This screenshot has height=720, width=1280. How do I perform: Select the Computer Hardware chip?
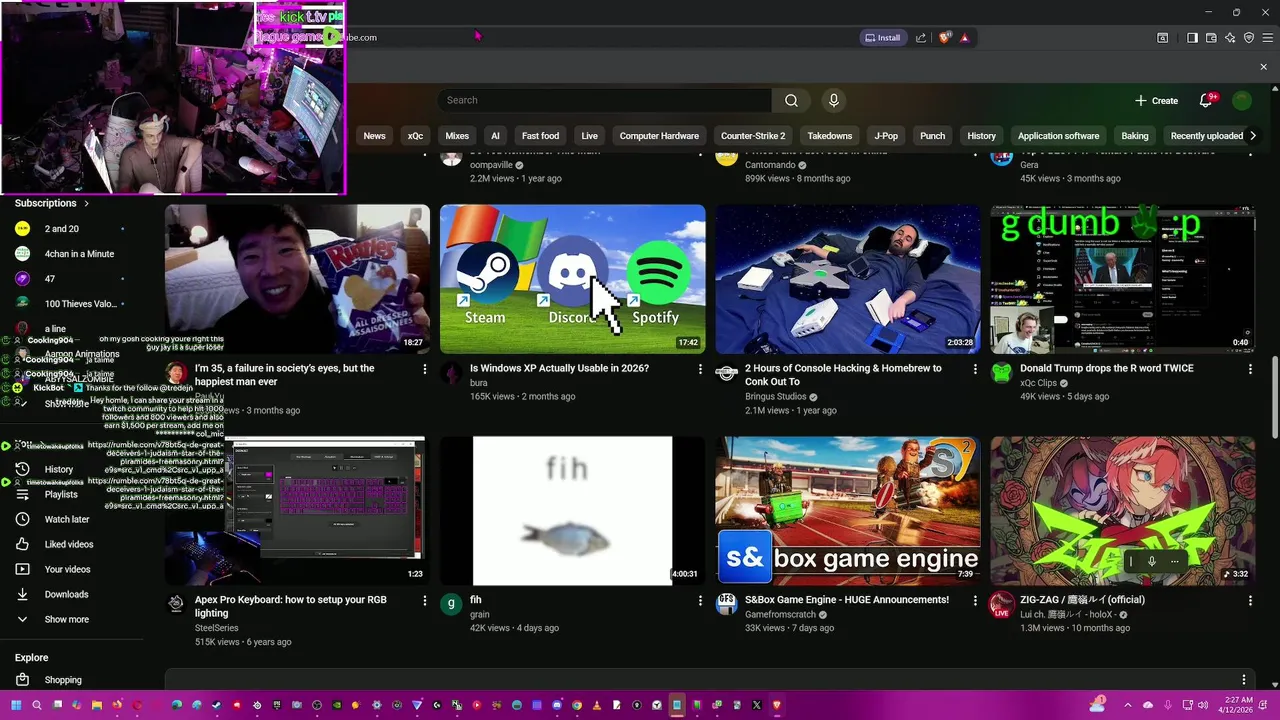coord(659,136)
